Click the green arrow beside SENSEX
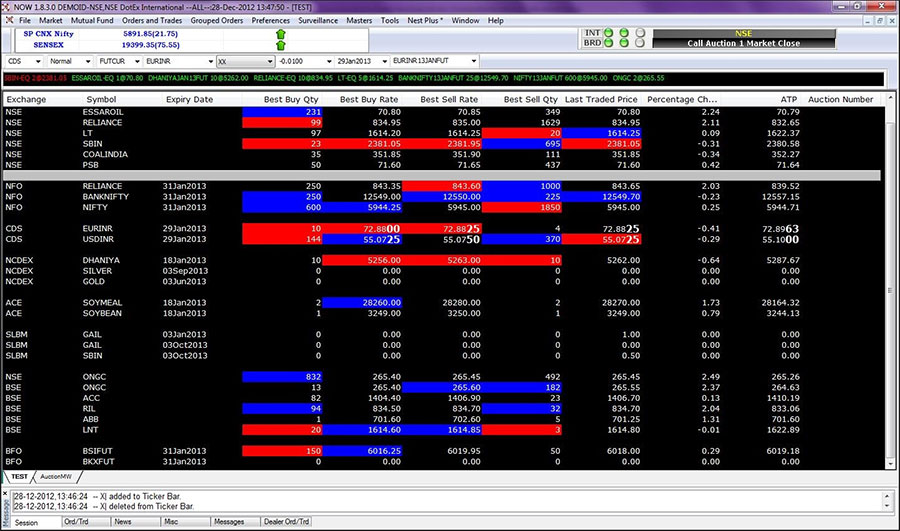The width and height of the screenshot is (900, 531). [x=280, y=45]
